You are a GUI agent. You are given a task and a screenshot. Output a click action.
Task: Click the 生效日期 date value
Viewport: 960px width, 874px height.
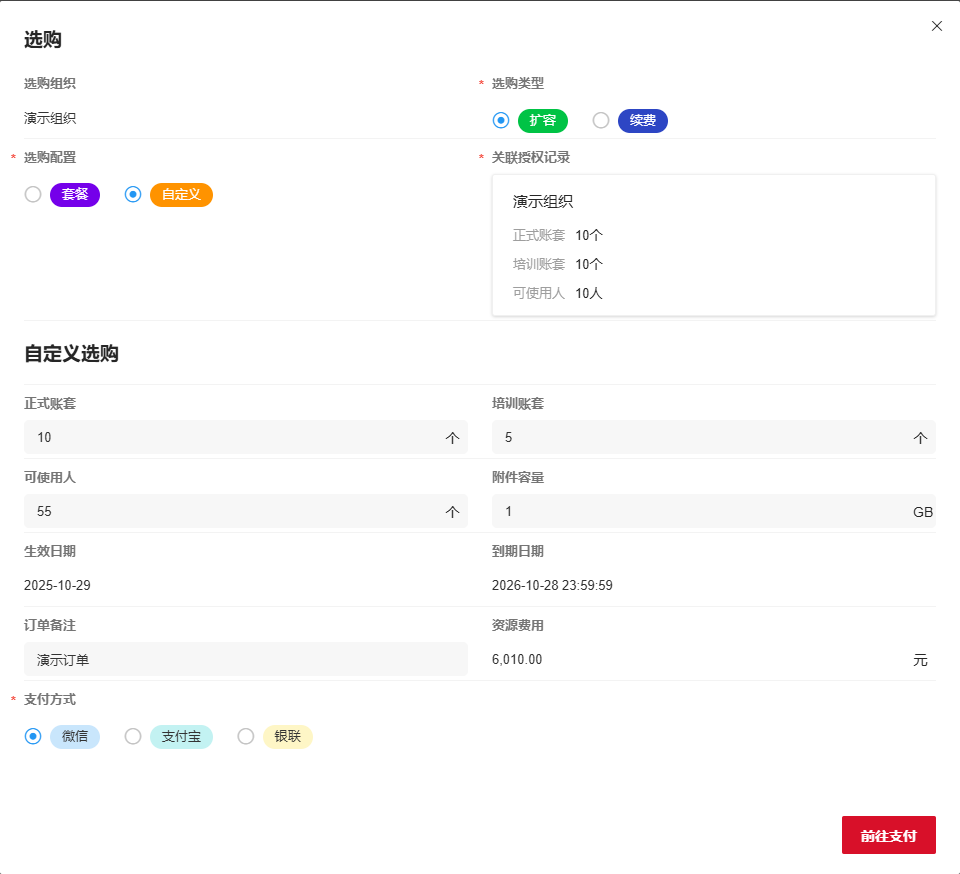tap(62, 585)
